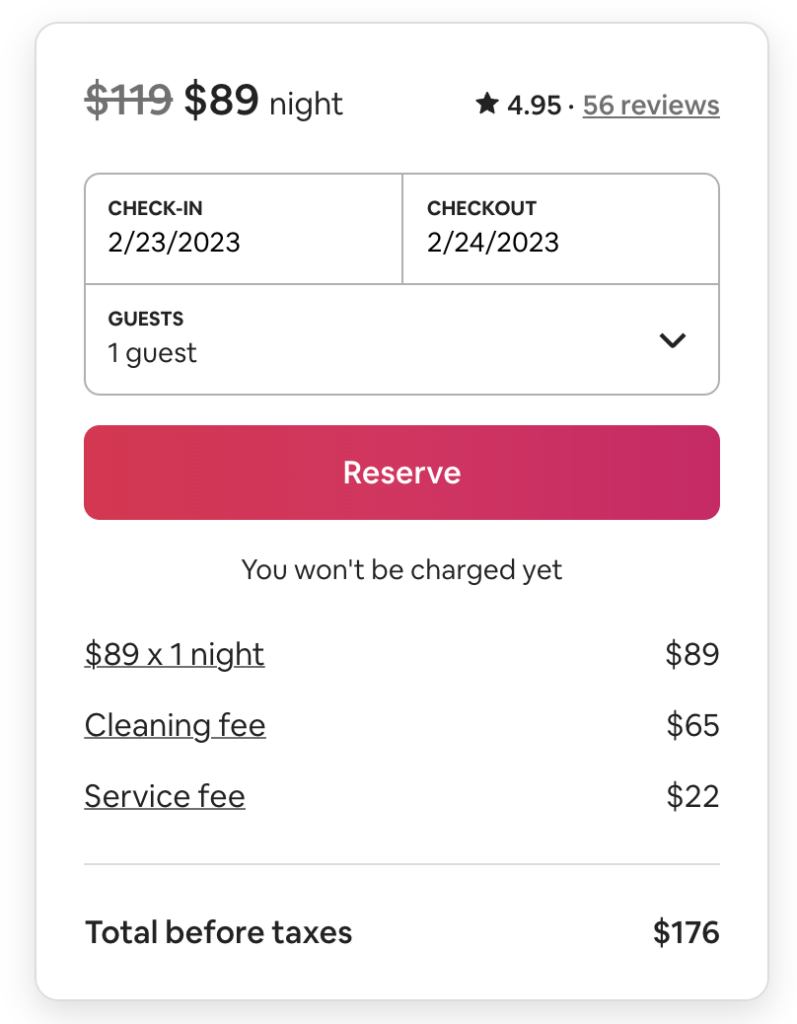Open the Cleaning fee details link
This screenshot has height=1024, width=797.
pos(175,725)
